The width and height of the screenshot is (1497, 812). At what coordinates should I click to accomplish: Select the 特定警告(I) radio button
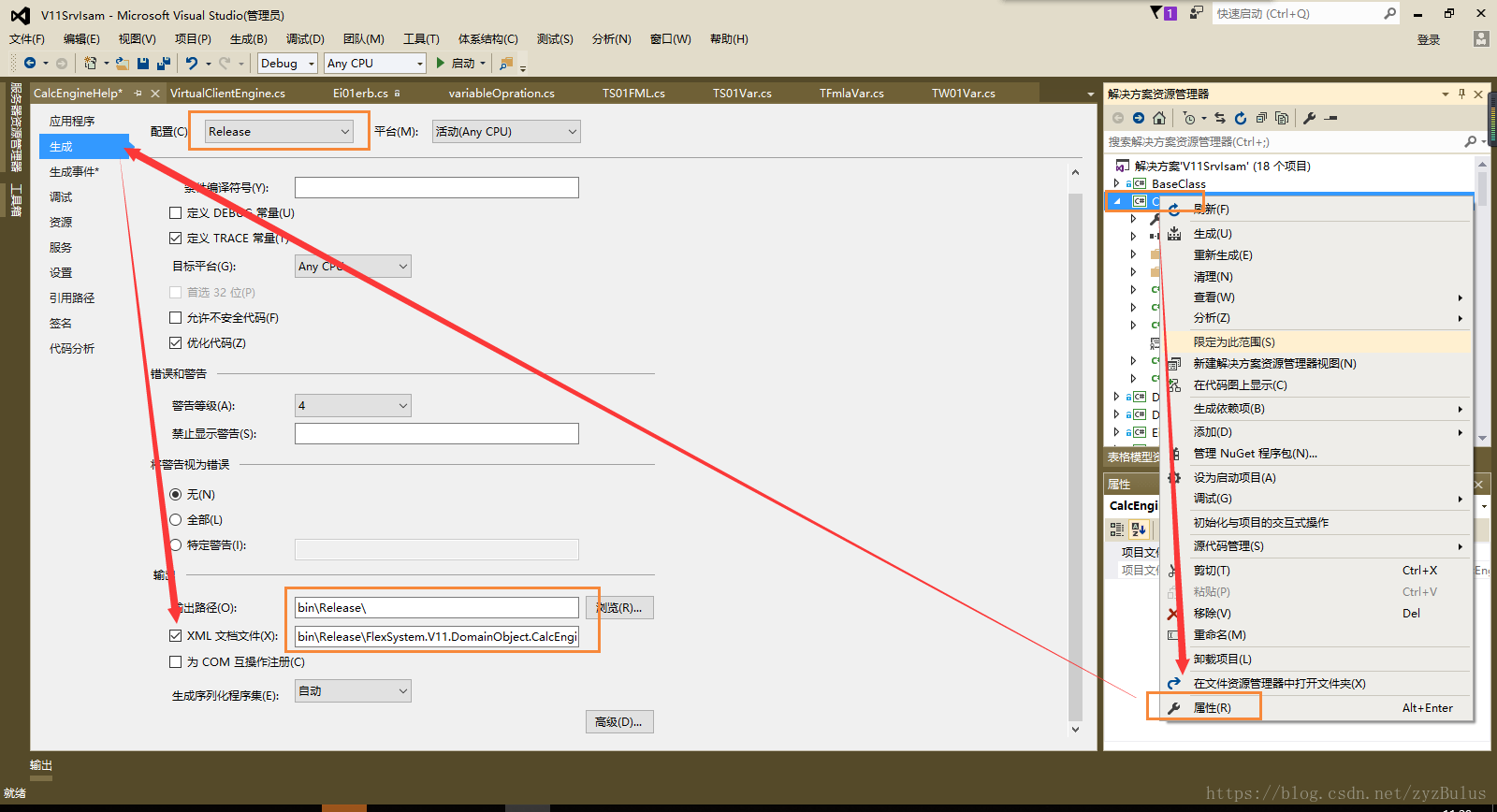(x=175, y=545)
